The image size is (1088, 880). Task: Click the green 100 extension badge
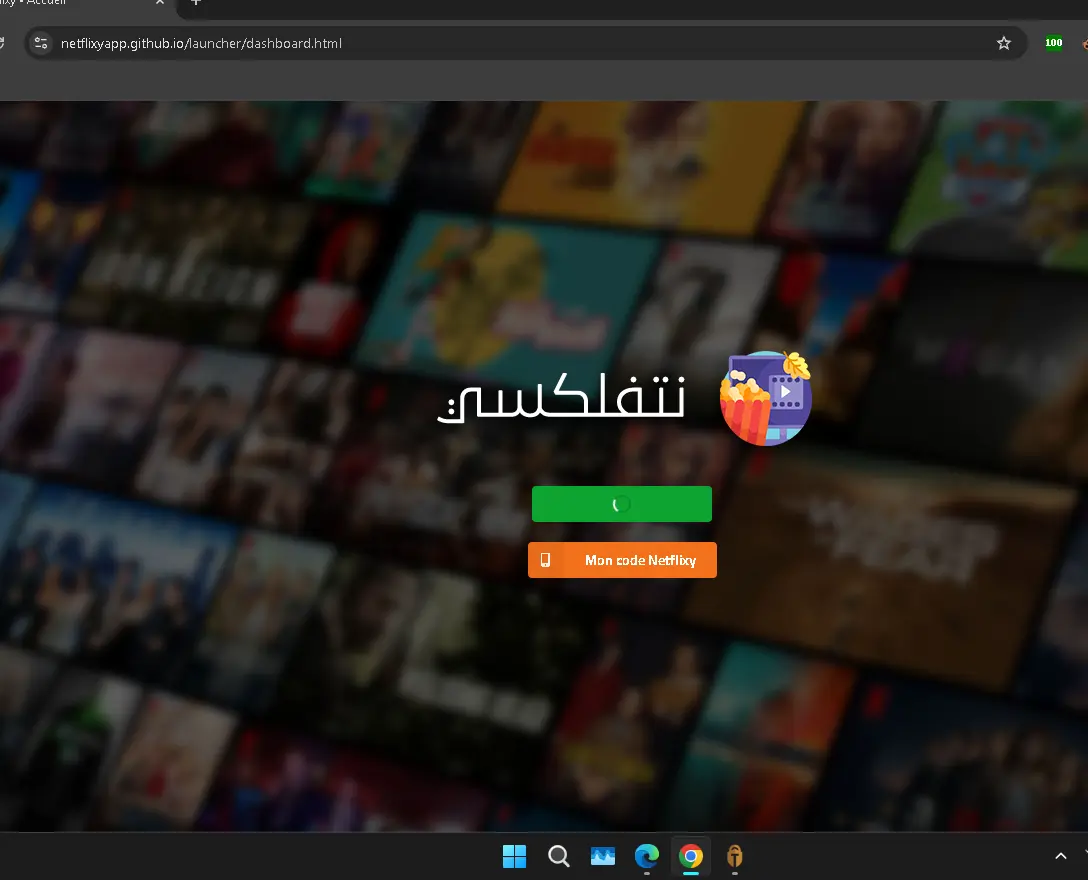click(x=1053, y=43)
